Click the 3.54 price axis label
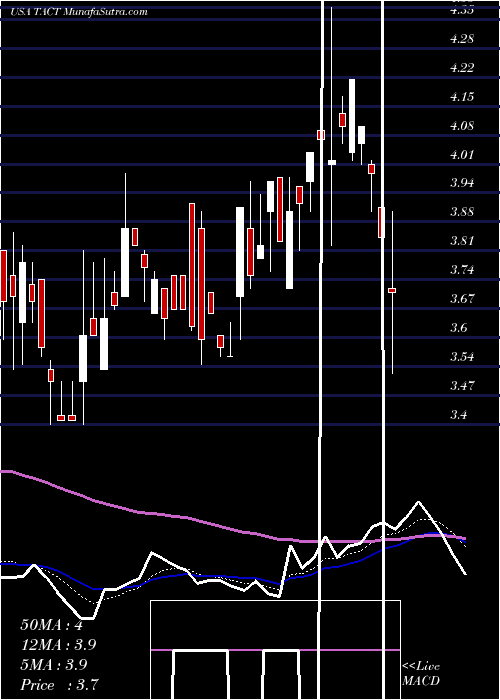The width and height of the screenshot is (500, 700). click(462, 357)
